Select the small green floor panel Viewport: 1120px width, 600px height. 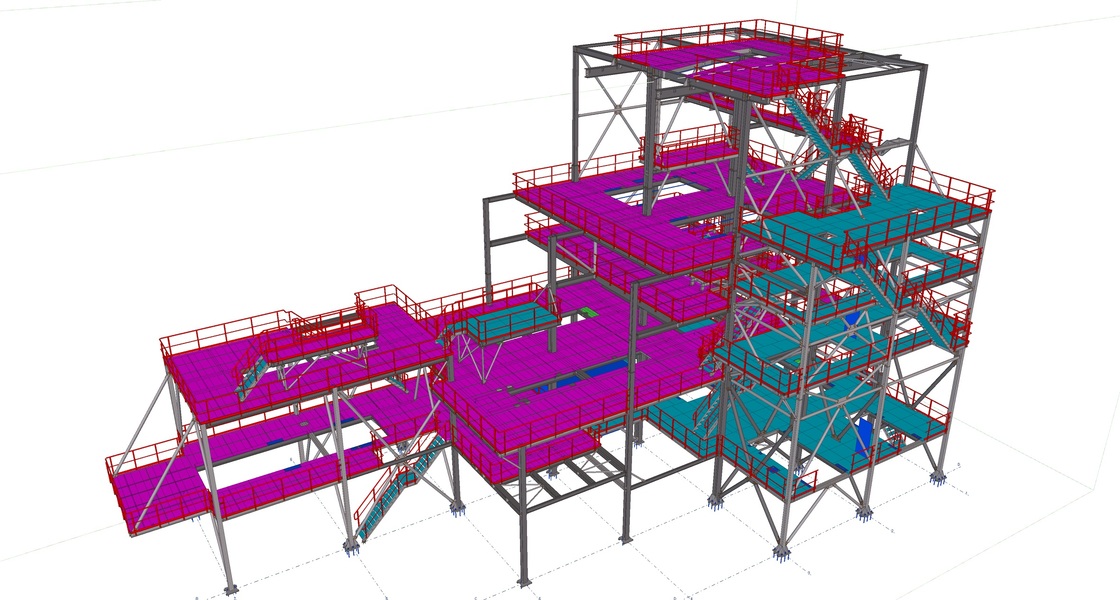point(590,311)
